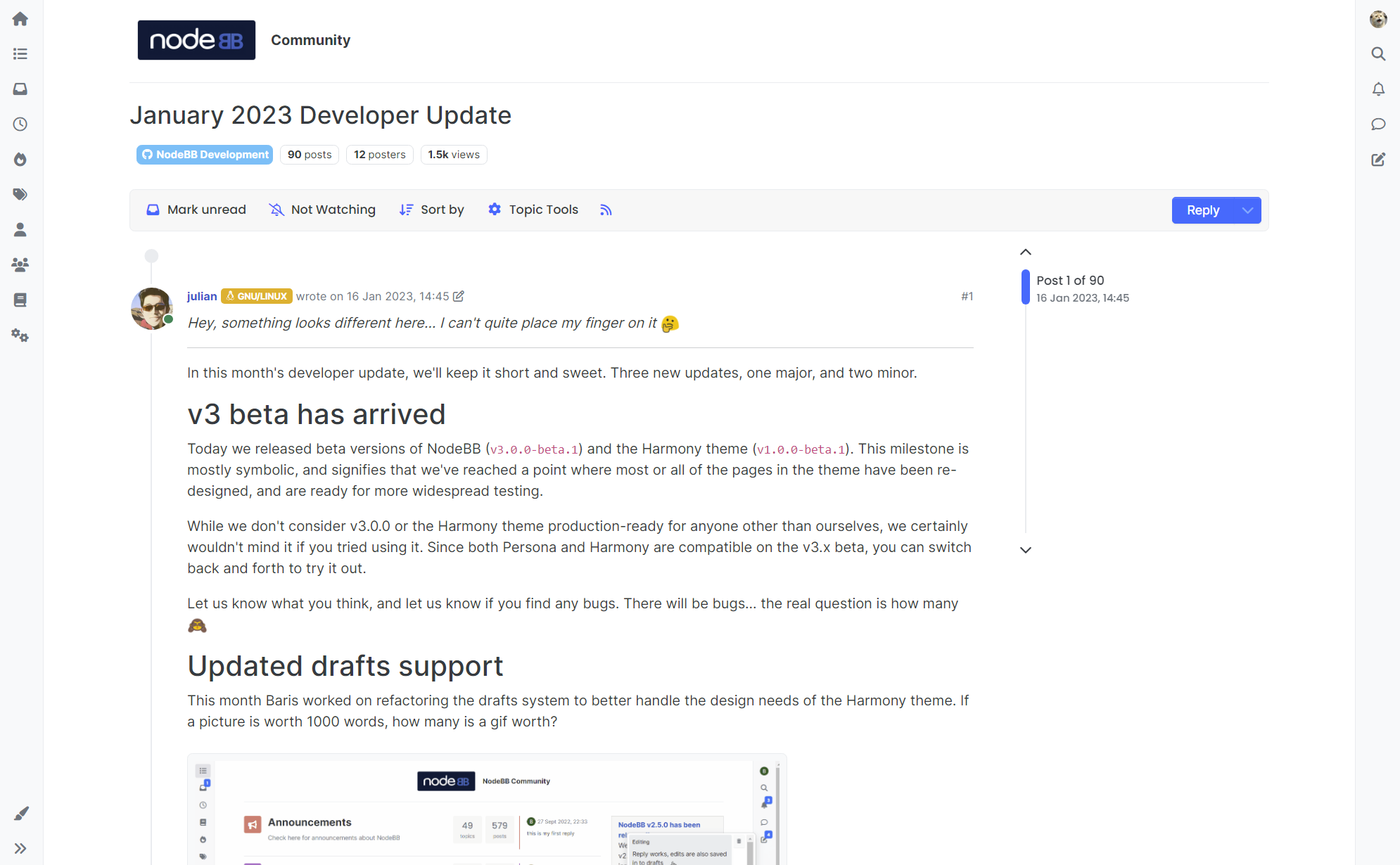This screenshot has height=865, width=1400.
Task: Expand the Reply button dropdown arrow
Action: (x=1247, y=210)
